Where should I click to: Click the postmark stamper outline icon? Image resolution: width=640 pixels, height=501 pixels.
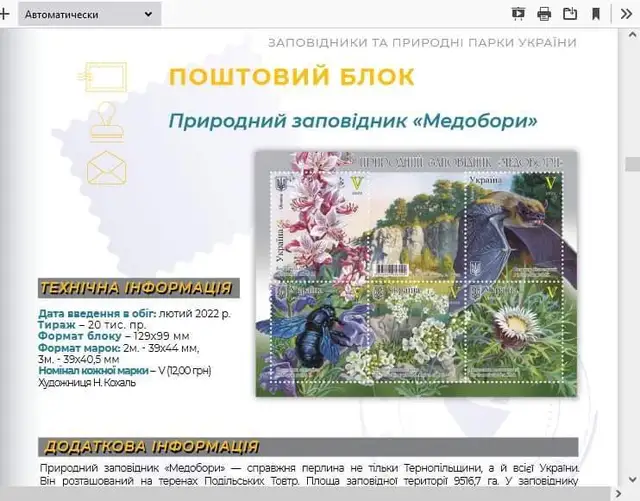(x=107, y=122)
